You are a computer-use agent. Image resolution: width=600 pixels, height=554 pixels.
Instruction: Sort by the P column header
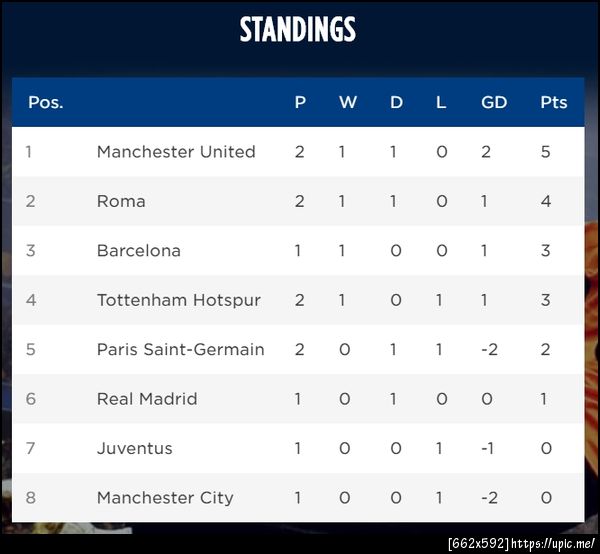click(x=300, y=102)
